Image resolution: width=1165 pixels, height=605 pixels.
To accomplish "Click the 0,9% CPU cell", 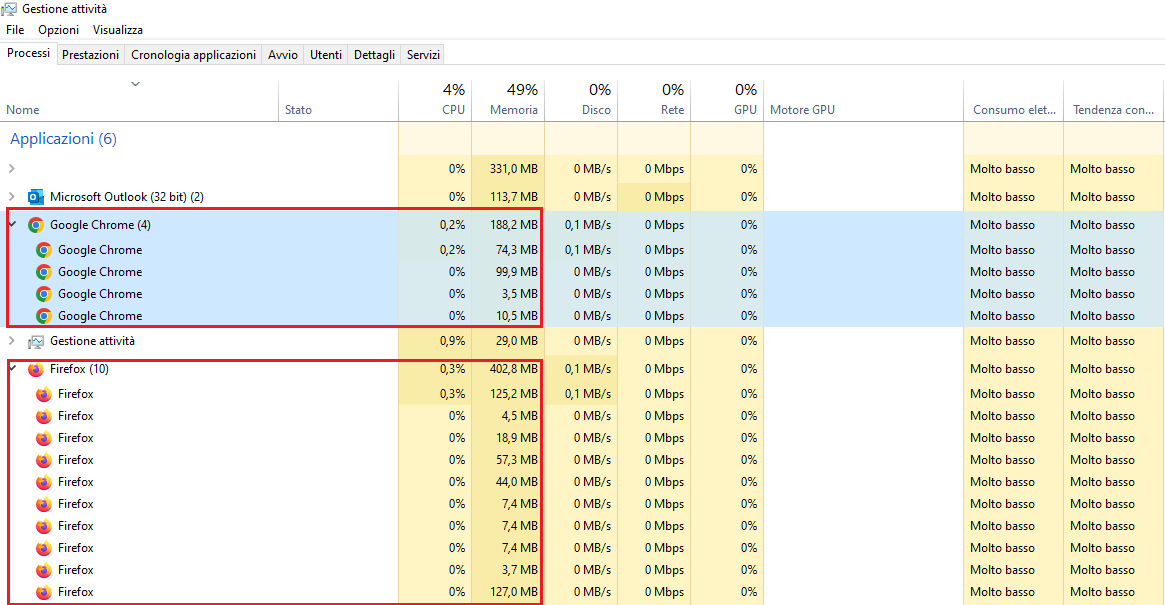I will 435,341.
